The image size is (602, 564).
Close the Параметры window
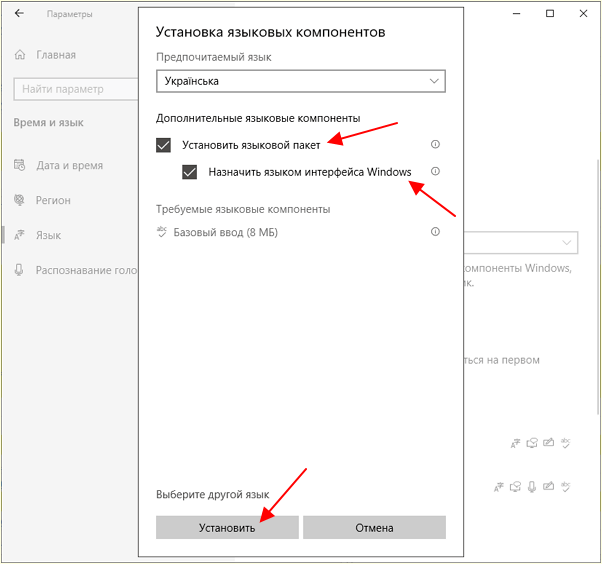point(583,14)
